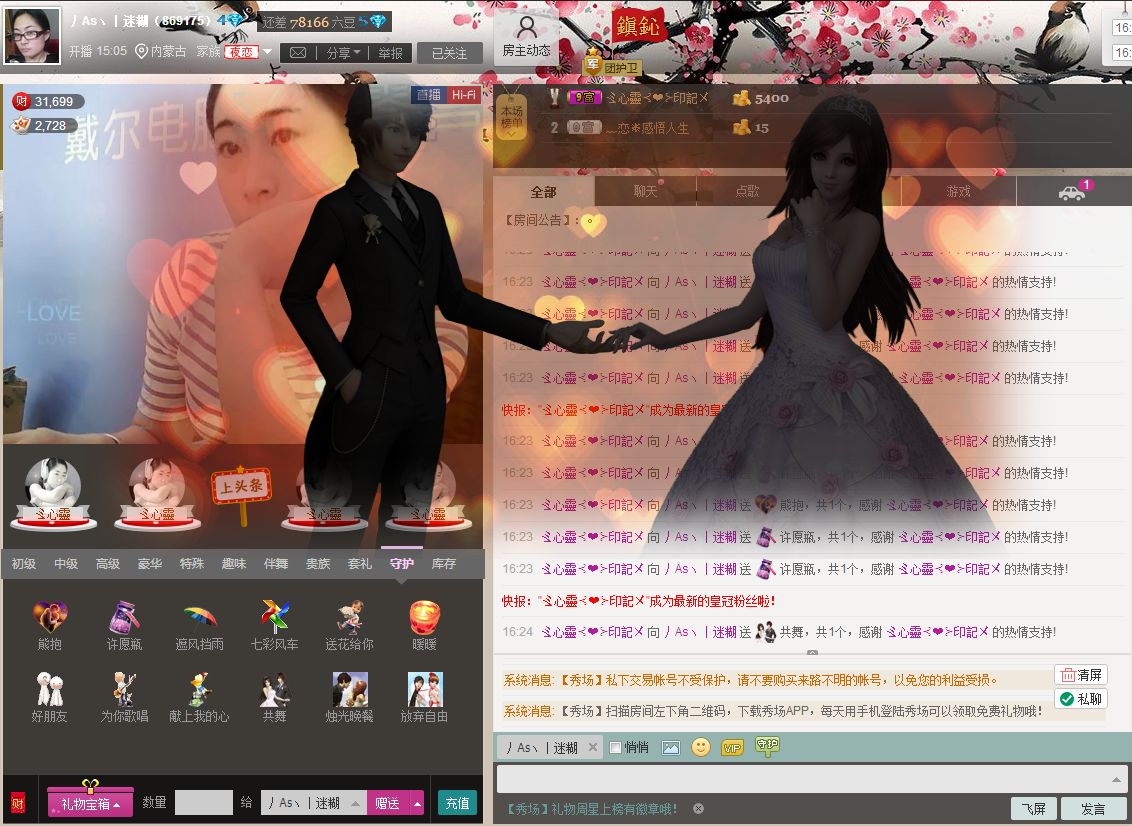Screen dimensions: 1132x826
Task: Enable the 悄悄 whisper checkbox
Action: [616, 747]
